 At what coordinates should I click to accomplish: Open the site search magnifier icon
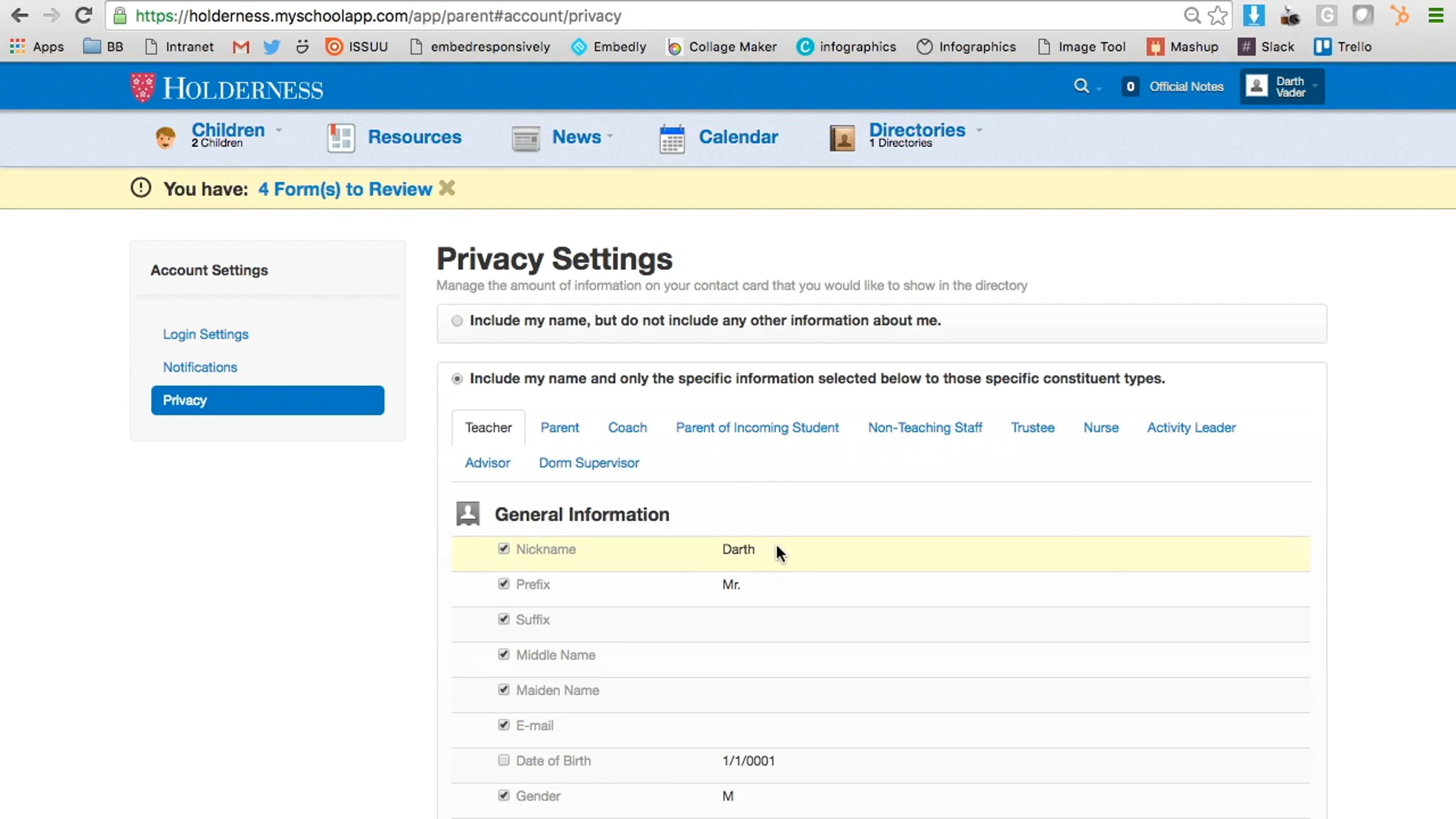coord(1081,86)
